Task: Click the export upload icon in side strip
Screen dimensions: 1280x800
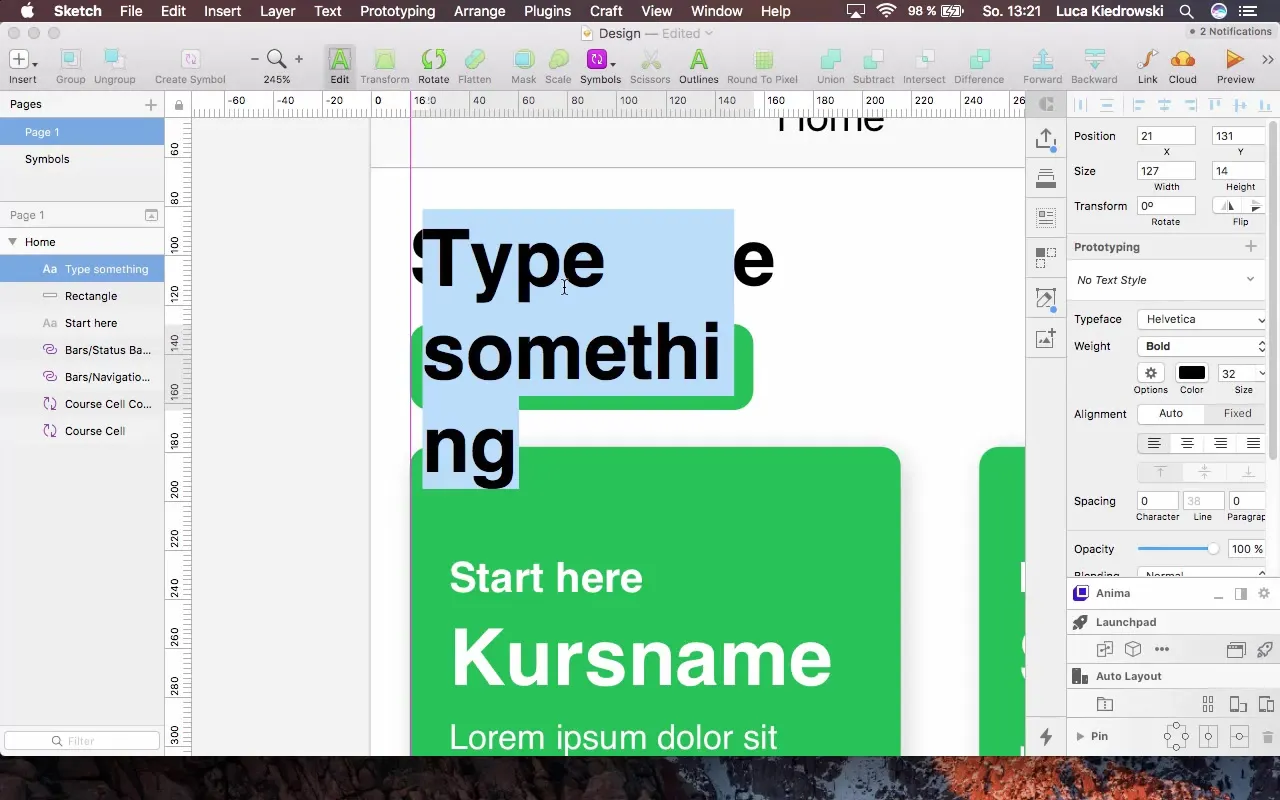Action: point(1046,139)
